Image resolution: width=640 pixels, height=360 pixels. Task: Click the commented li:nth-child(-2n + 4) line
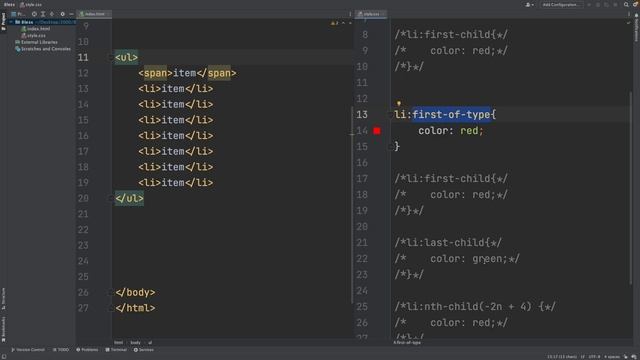pyautogui.click(x=475, y=307)
